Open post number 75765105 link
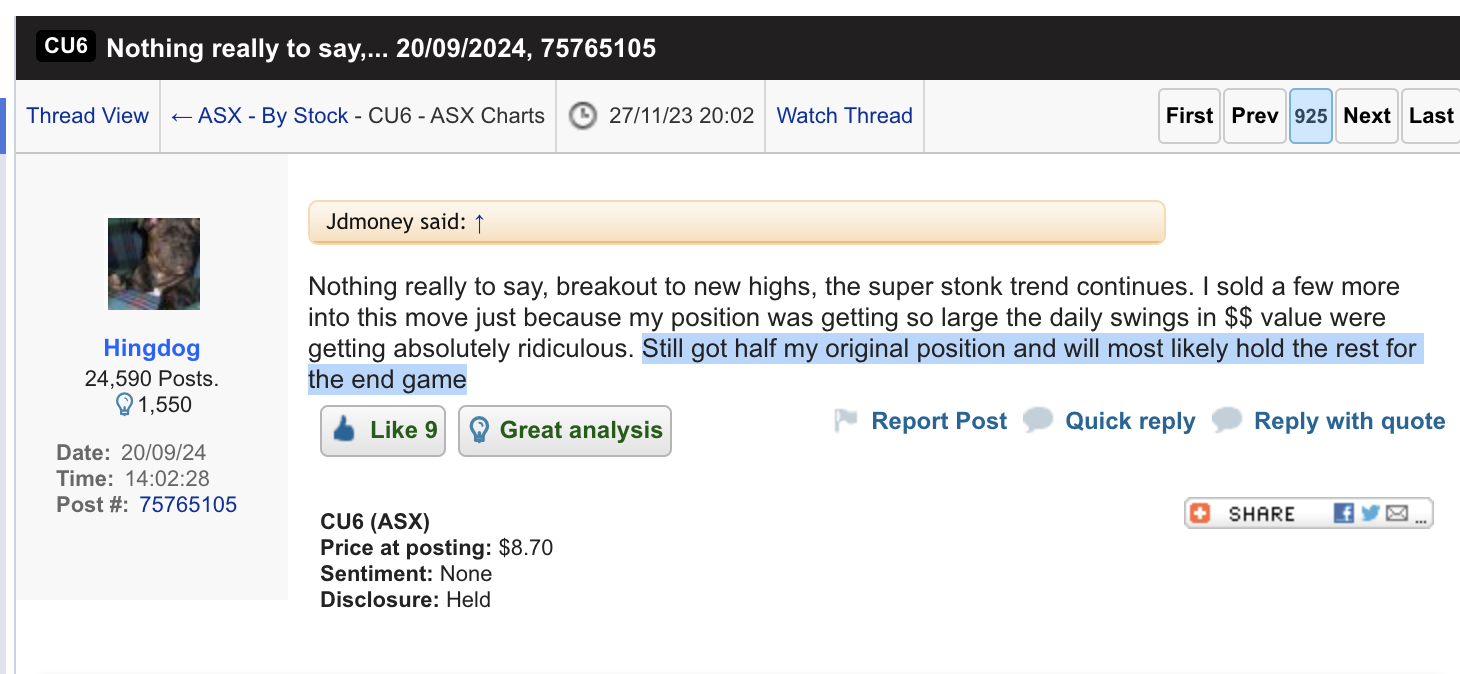1460x674 pixels. pos(188,505)
